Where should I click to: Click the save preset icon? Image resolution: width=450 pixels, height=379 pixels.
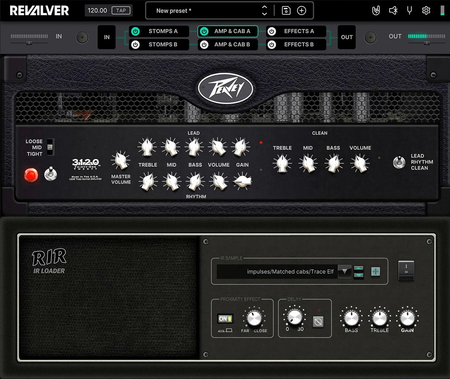tap(286, 11)
